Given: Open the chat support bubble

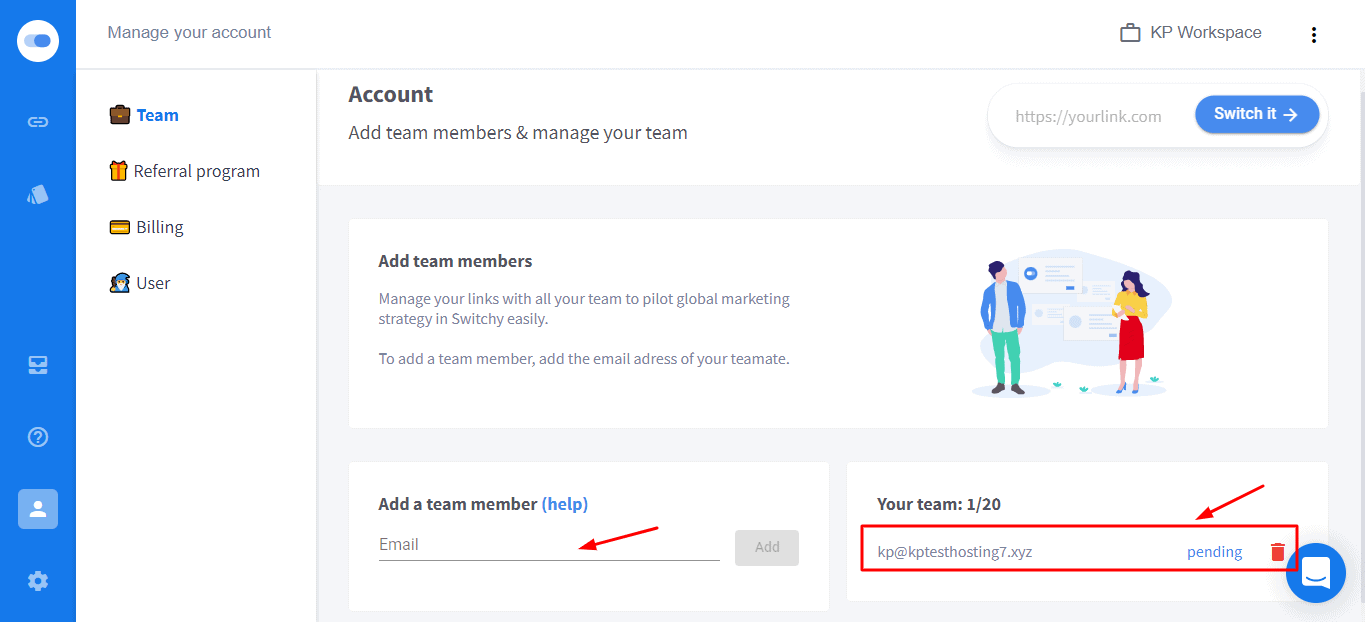Looking at the screenshot, I should 1316,573.
